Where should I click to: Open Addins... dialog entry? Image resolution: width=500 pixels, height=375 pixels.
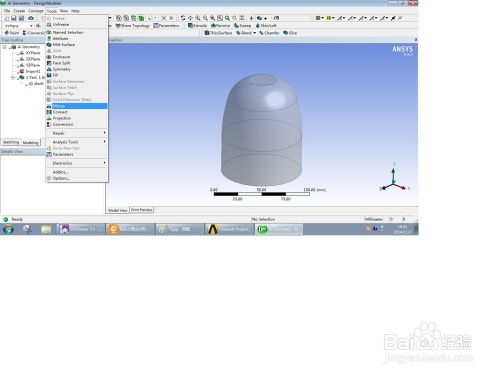pyautogui.click(x=77, y=172)
